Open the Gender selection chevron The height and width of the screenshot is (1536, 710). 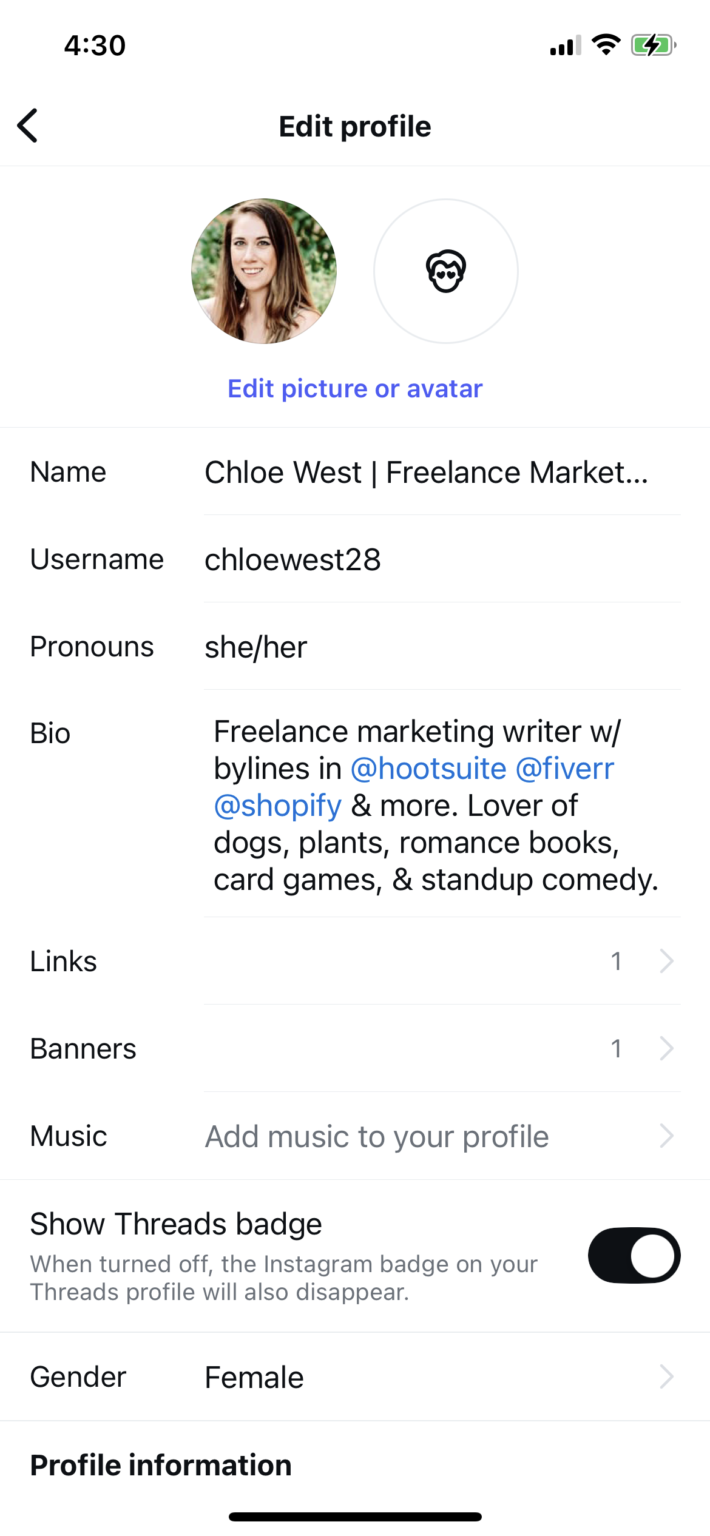pos(666,1376)
